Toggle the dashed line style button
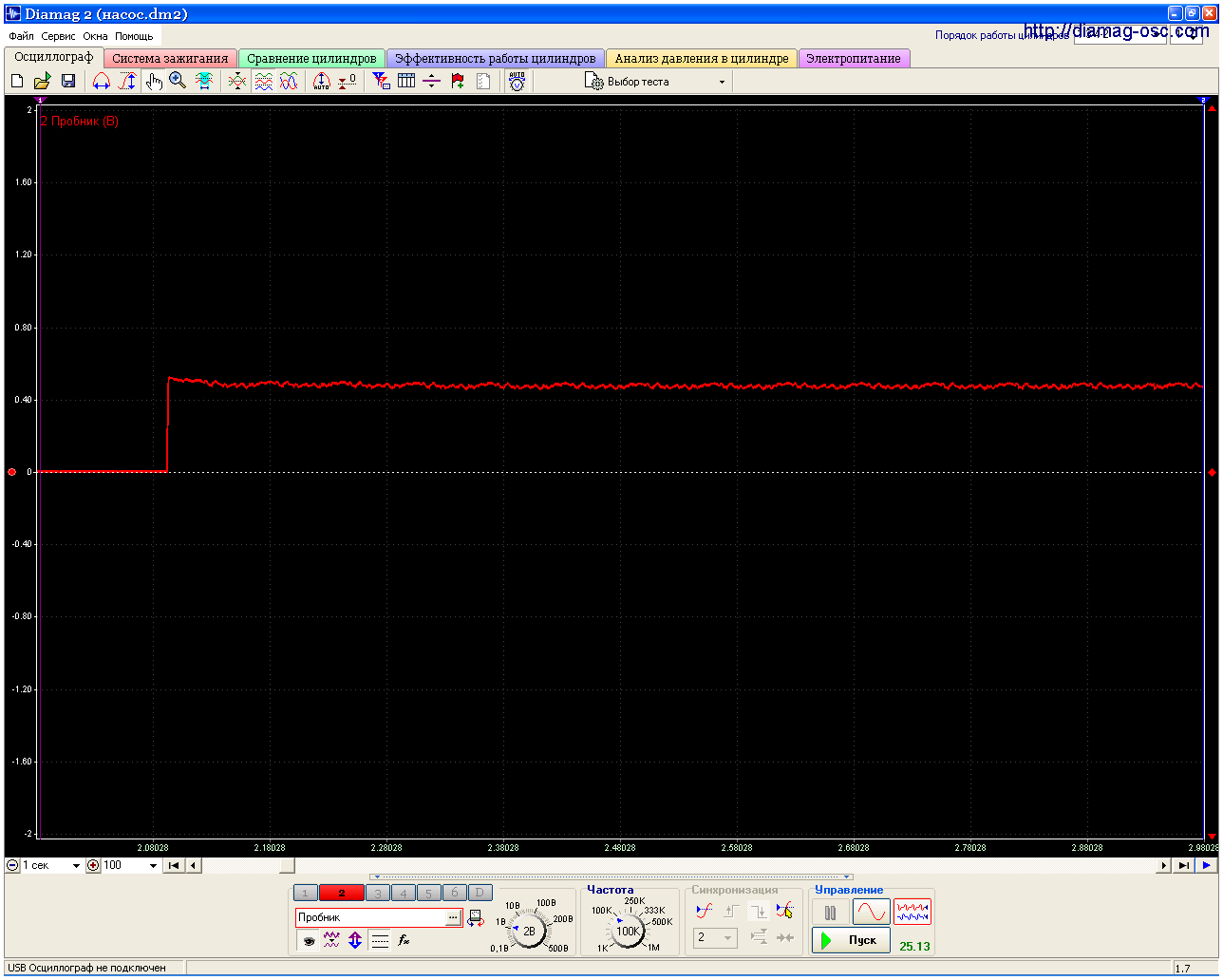 pyautogui.click(x=380, y=940)
